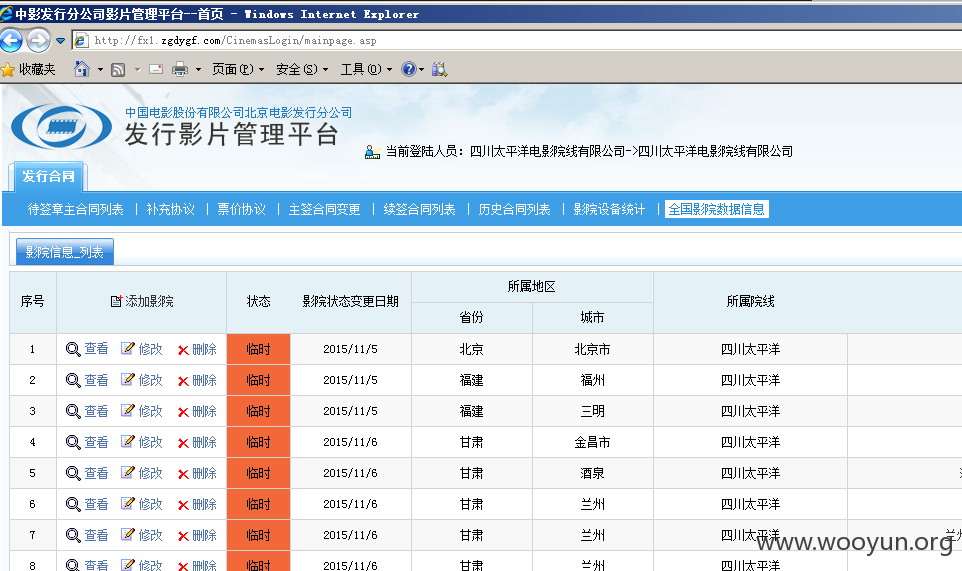Screen dimensions: 962x571
Task: Click city cell 酒泉 in row 5
Action: coord(592,473)
